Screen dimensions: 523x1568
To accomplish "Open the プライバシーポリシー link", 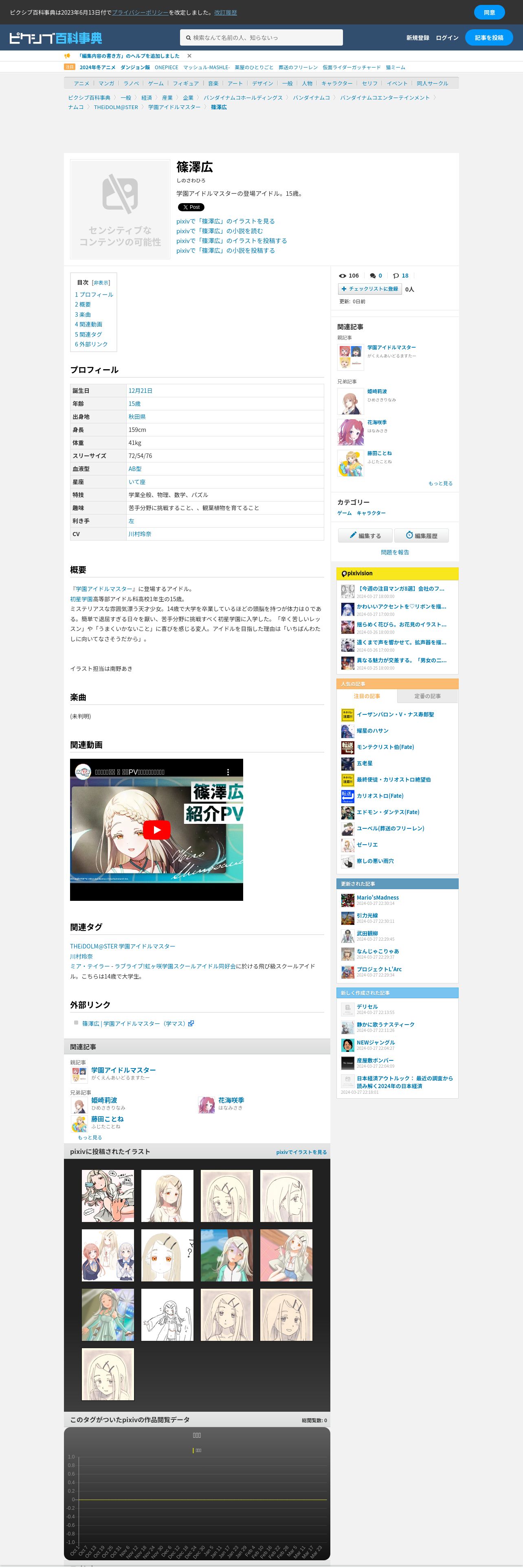I will (x=140, y=12).
